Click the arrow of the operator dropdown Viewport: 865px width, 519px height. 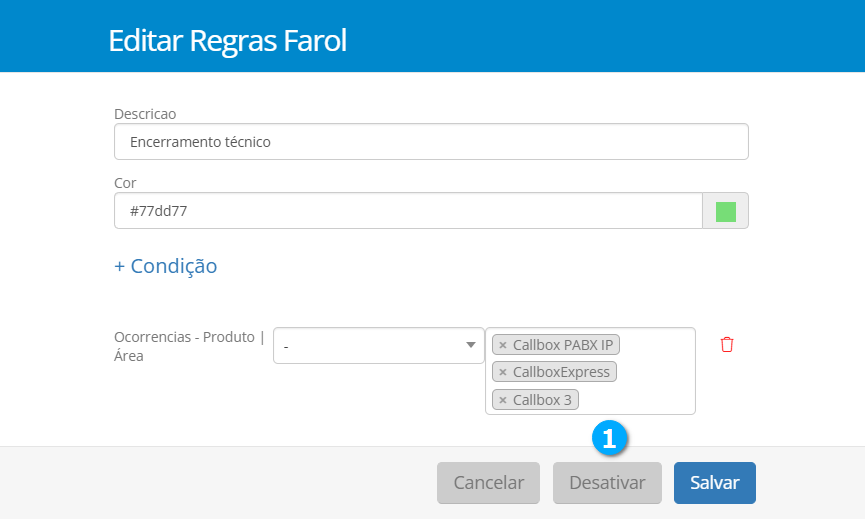point(471,345)
